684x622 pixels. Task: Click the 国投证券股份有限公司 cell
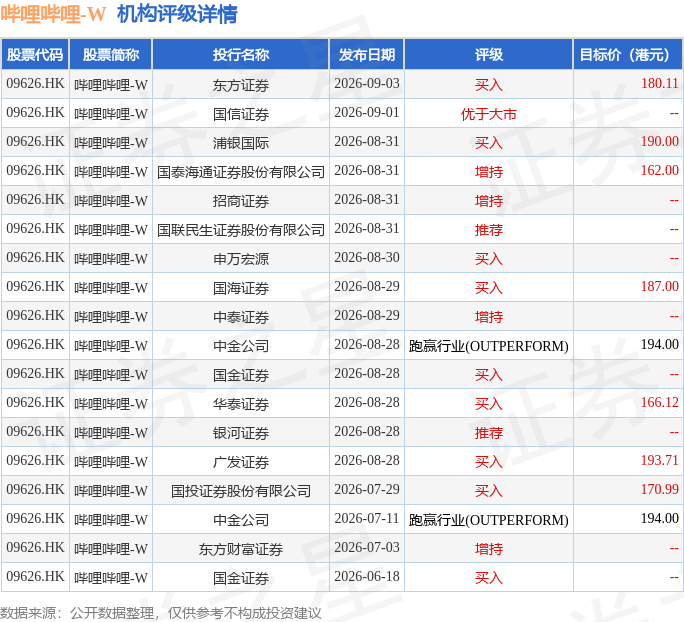click(241, 490)
